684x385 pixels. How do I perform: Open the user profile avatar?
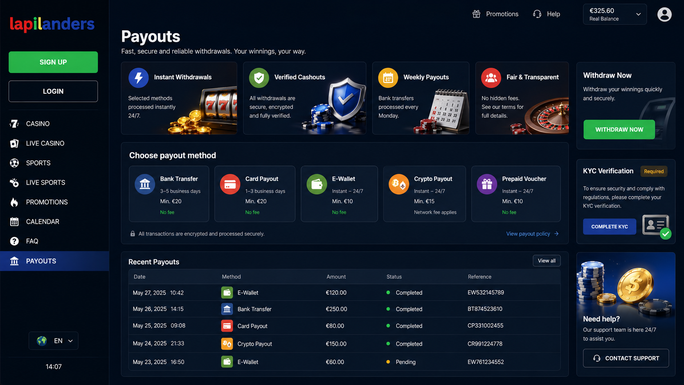(664, 14)
